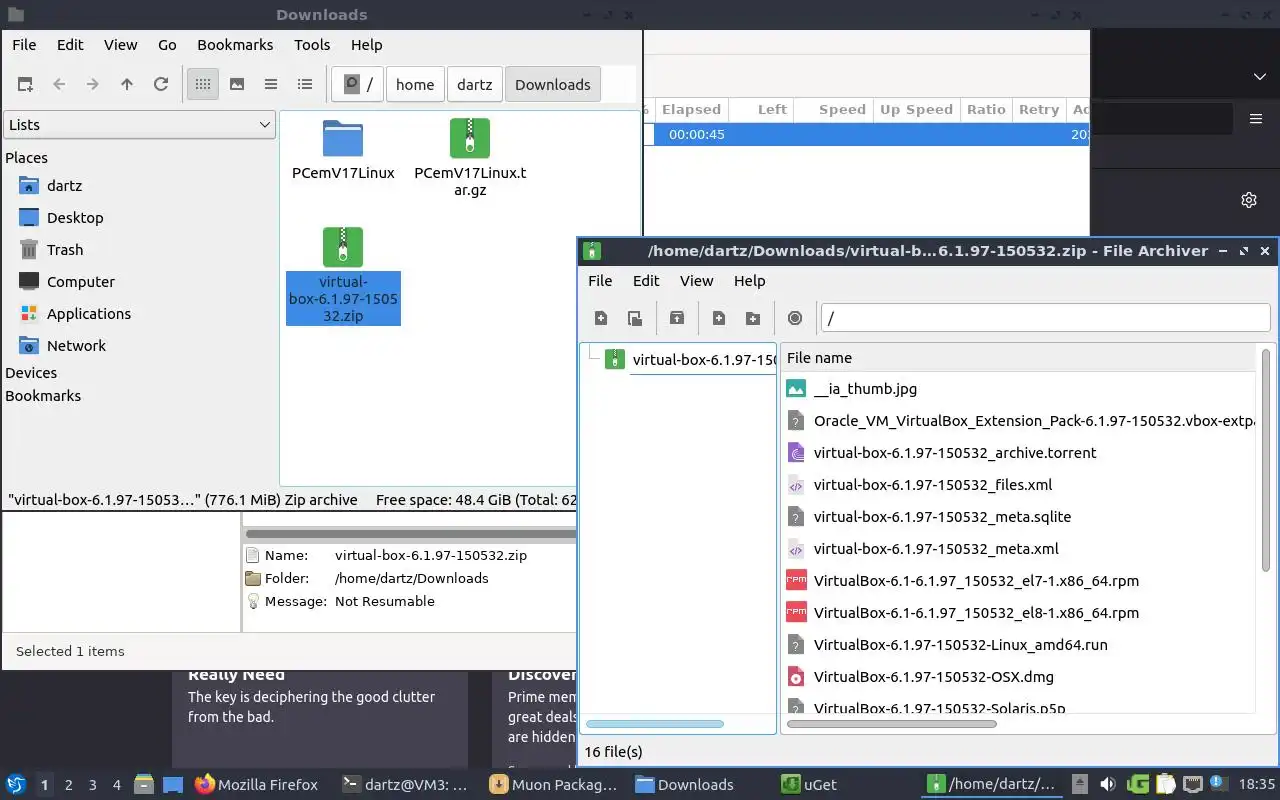Open Go menu in file manager
This screenshot has width=1280, height=800.
pyautogui.click(x=167, y=45)
